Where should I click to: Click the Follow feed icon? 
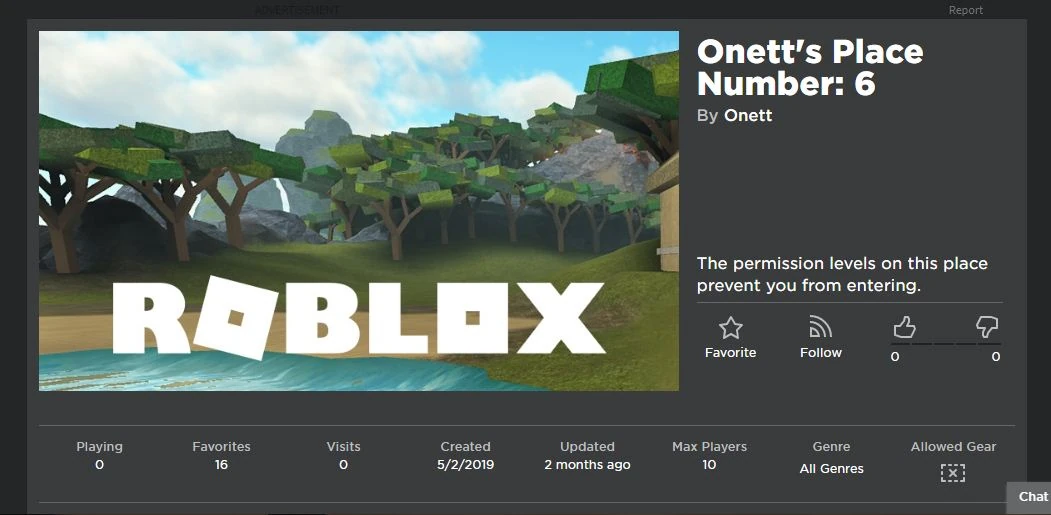point(820,327)
